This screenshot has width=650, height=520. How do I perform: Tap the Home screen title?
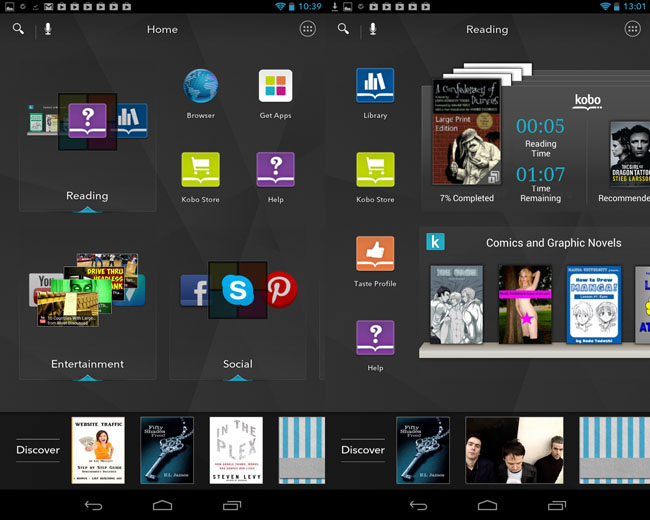162,29
